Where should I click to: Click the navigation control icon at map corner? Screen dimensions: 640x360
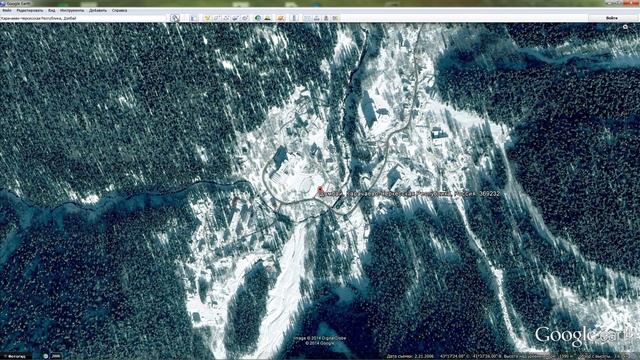625,27
